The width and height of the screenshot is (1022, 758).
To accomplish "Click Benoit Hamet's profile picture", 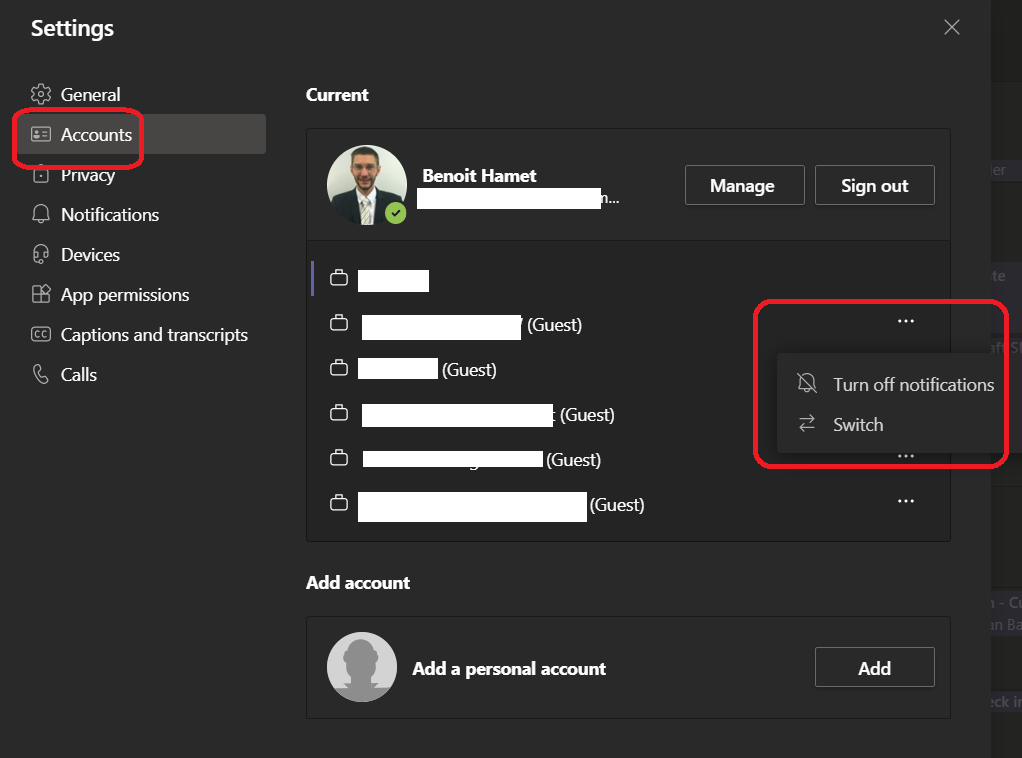I will 366,185.
